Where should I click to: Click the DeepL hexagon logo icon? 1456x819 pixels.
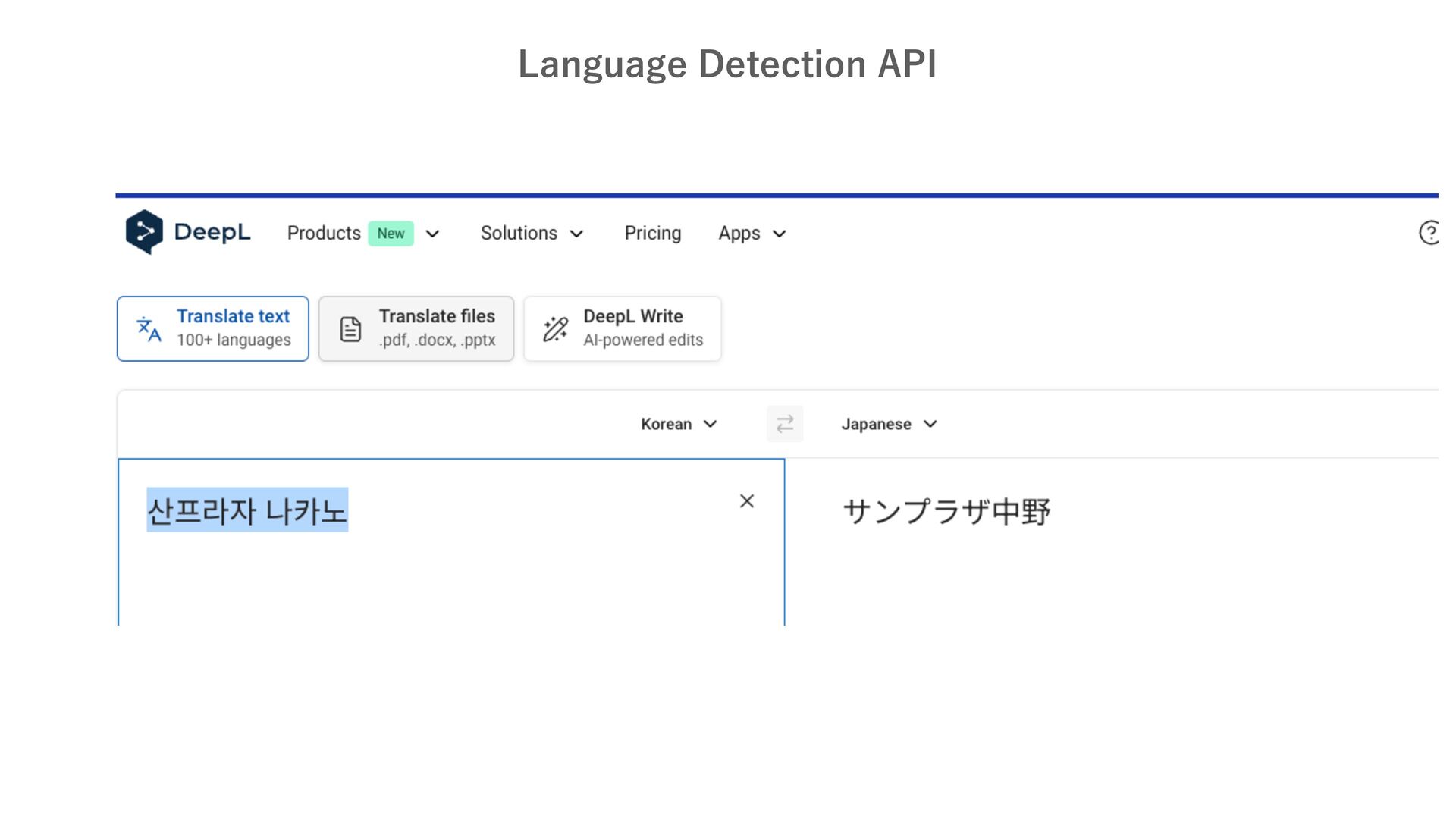[144, 232]
